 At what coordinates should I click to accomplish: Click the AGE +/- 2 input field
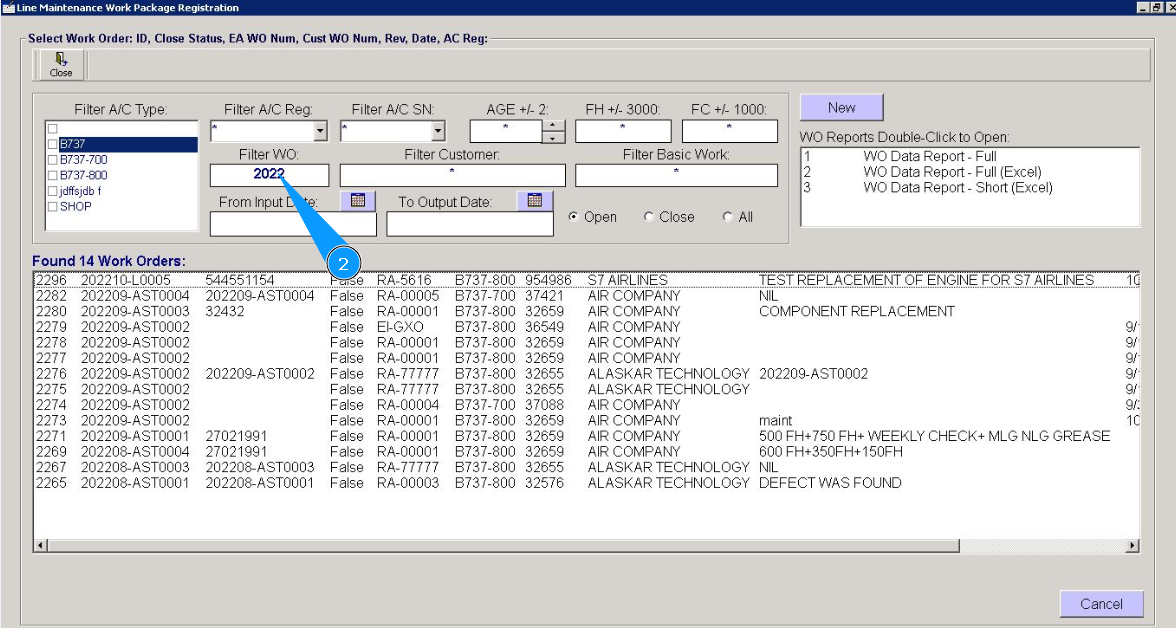(x=506, y=131)
